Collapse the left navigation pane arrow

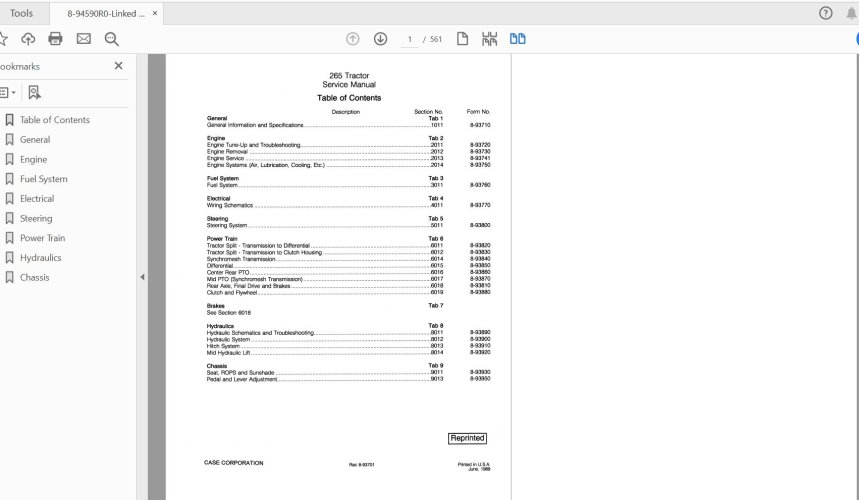142,277
